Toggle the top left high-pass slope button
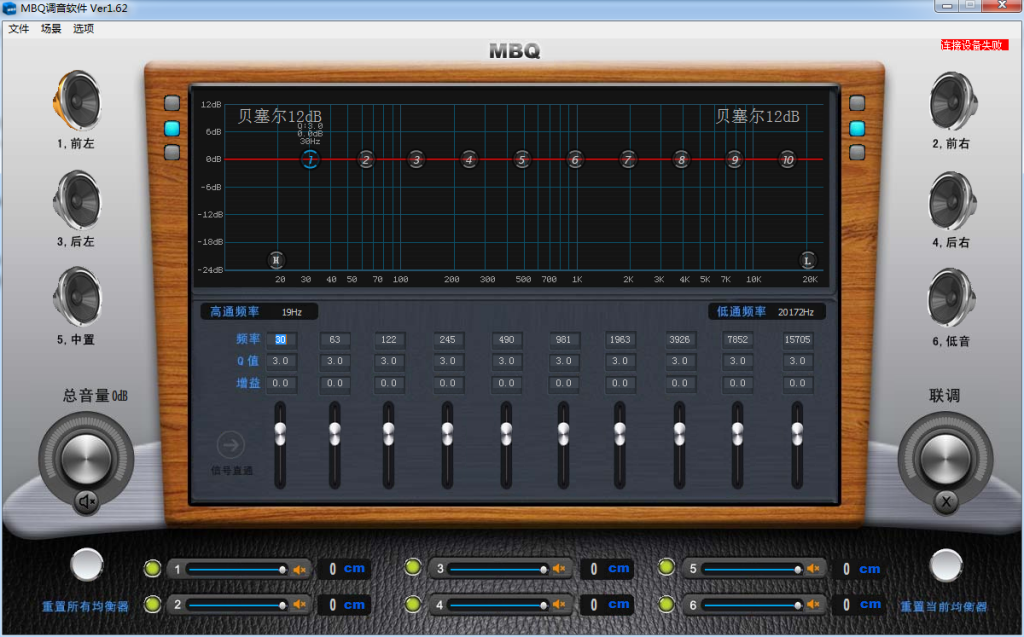This screenshot has width=1024, height=637. tap(172, 103)
